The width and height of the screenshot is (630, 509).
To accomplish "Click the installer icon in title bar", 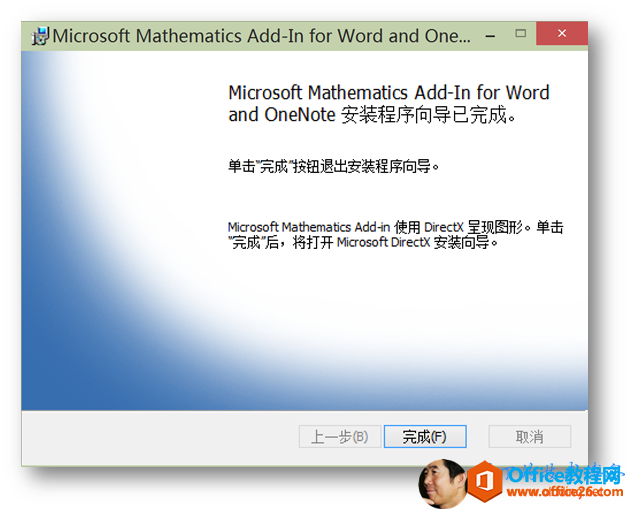I will [40, 36].
